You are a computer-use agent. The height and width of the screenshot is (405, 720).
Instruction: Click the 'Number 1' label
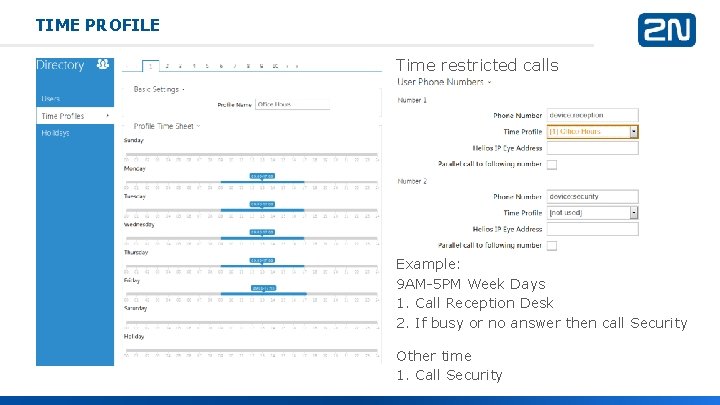coord(412,100)
